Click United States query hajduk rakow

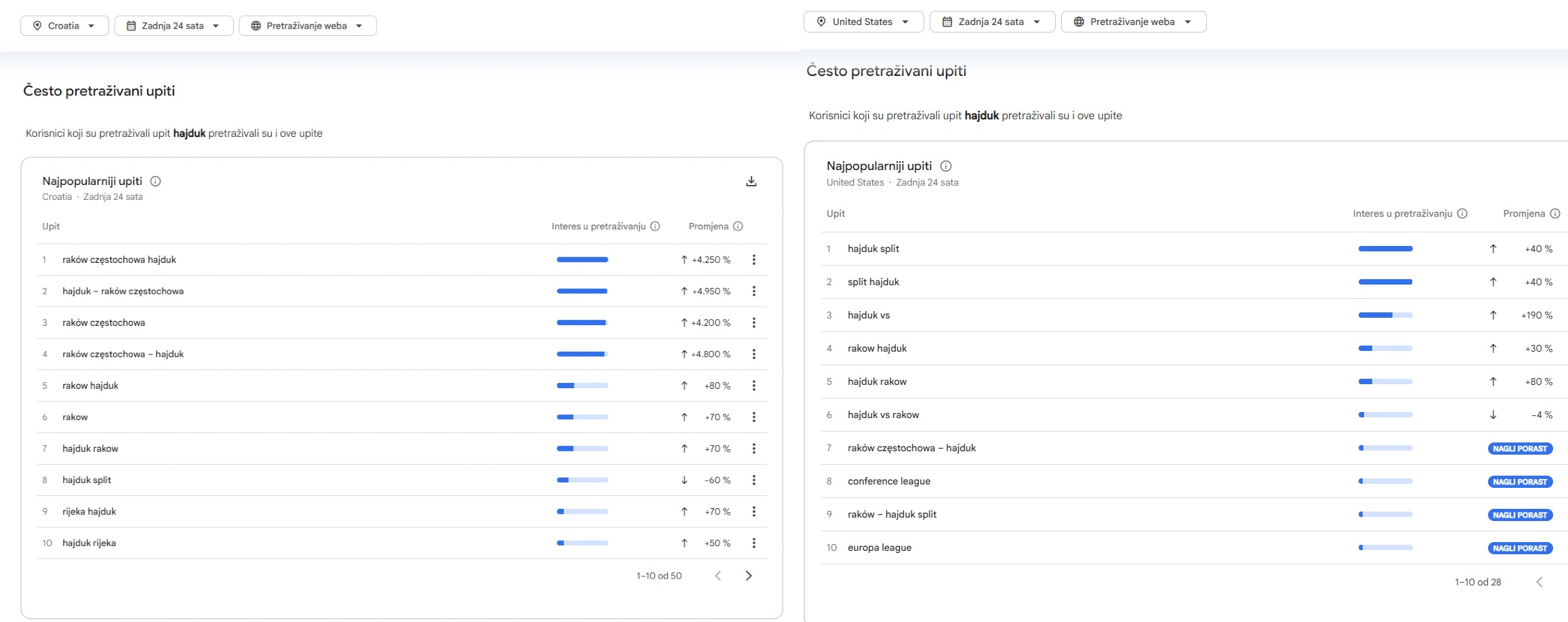pyautogui.click(x=877, y=381)
